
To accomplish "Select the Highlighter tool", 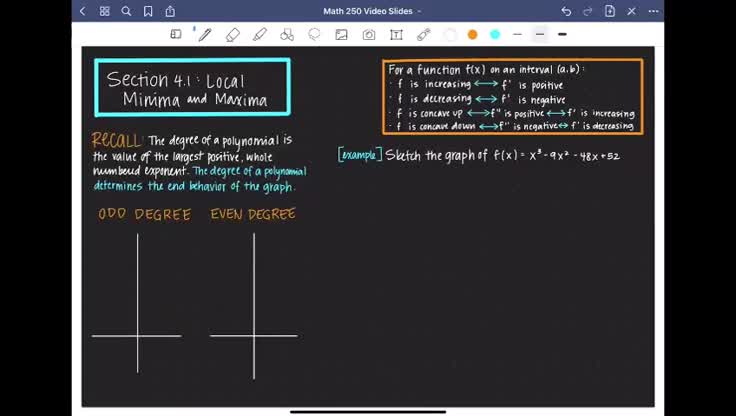I will (x=260, y=34).
